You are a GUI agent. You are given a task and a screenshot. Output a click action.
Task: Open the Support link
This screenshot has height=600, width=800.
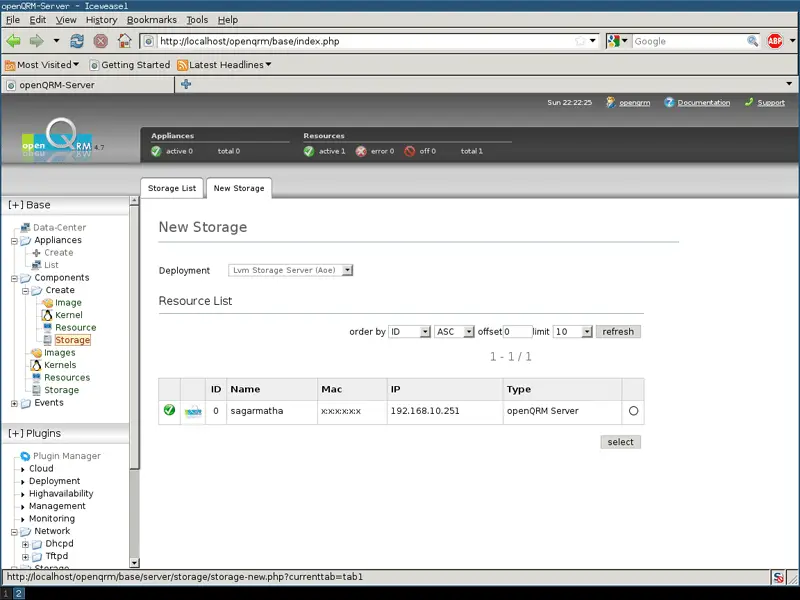(x=771, y=103)
